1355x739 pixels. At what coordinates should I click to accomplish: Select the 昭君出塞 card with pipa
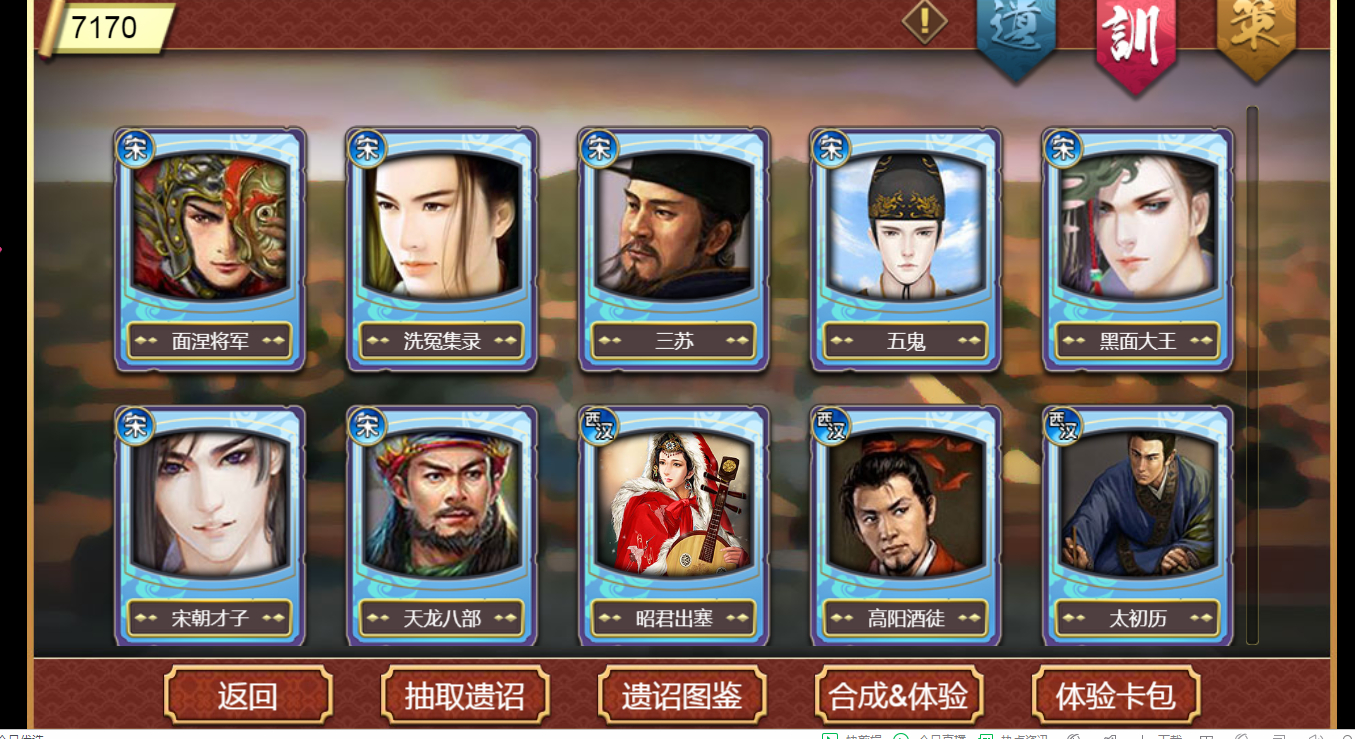(x=674, y=526)
